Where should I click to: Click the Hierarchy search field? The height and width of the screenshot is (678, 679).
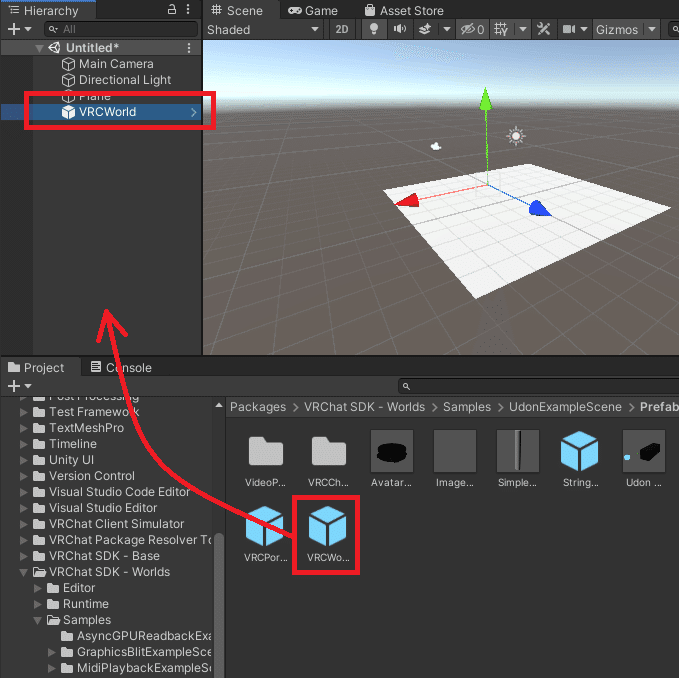pos(121,29)
